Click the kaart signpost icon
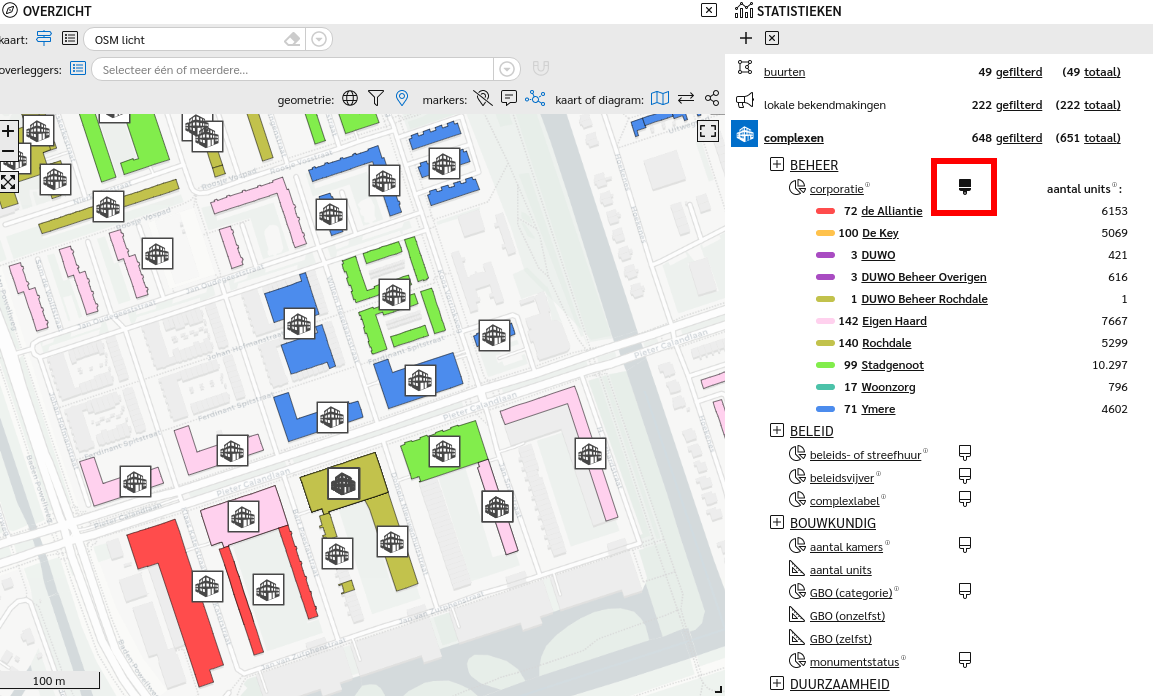 click(x=44, y=38)
